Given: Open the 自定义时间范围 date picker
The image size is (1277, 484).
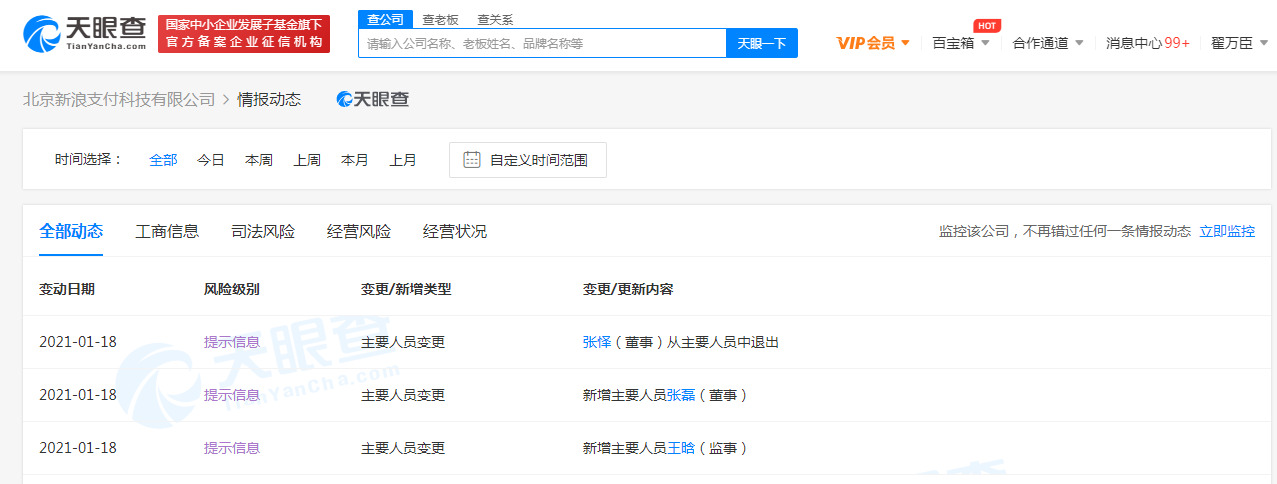Looking at the screenshot, I should pyautogui.click(x=528, y=160).
